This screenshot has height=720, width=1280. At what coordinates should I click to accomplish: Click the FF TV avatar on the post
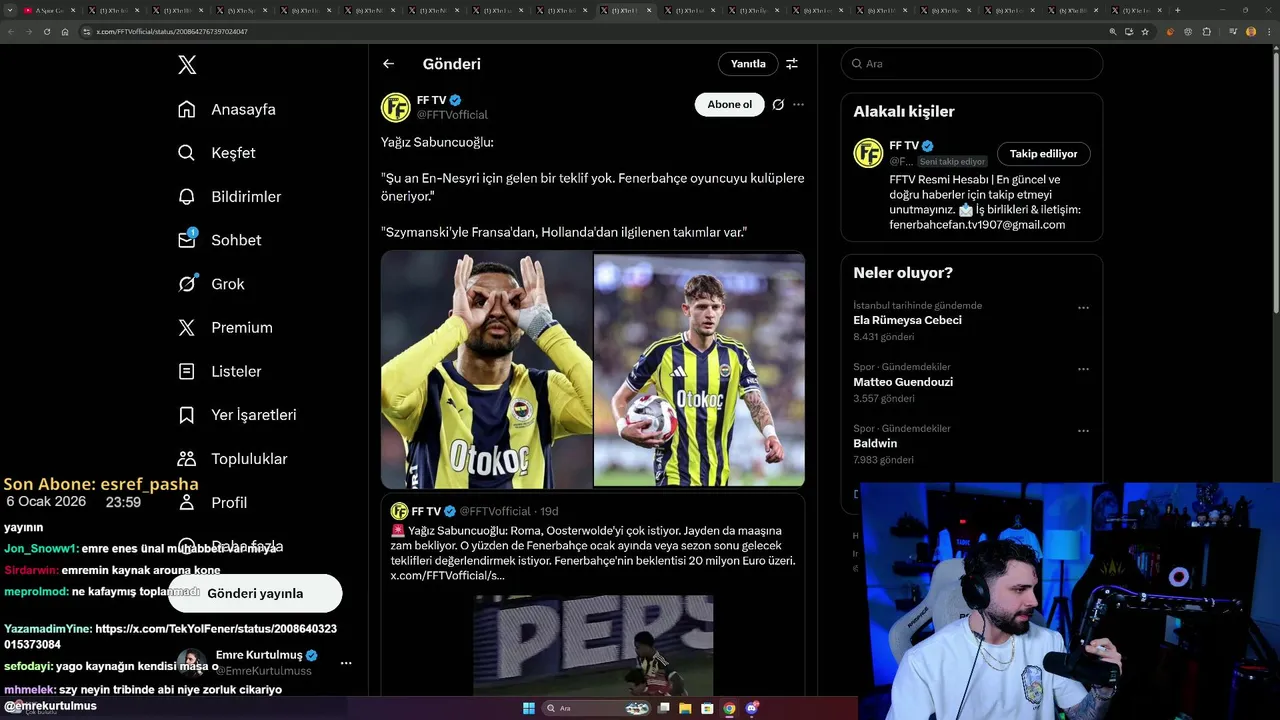point(396,107)
